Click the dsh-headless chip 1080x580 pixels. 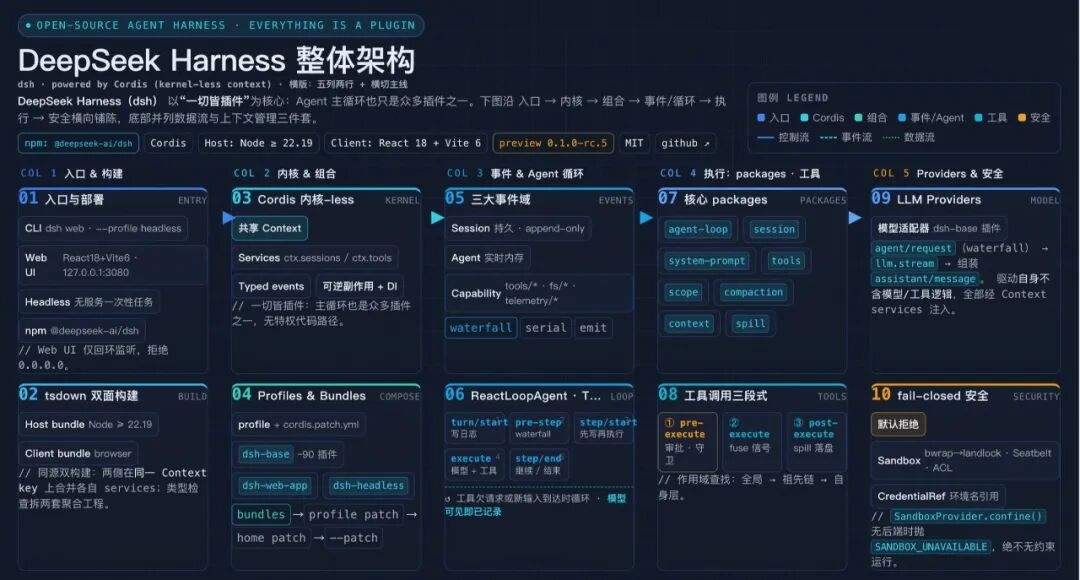coord(368,486)
